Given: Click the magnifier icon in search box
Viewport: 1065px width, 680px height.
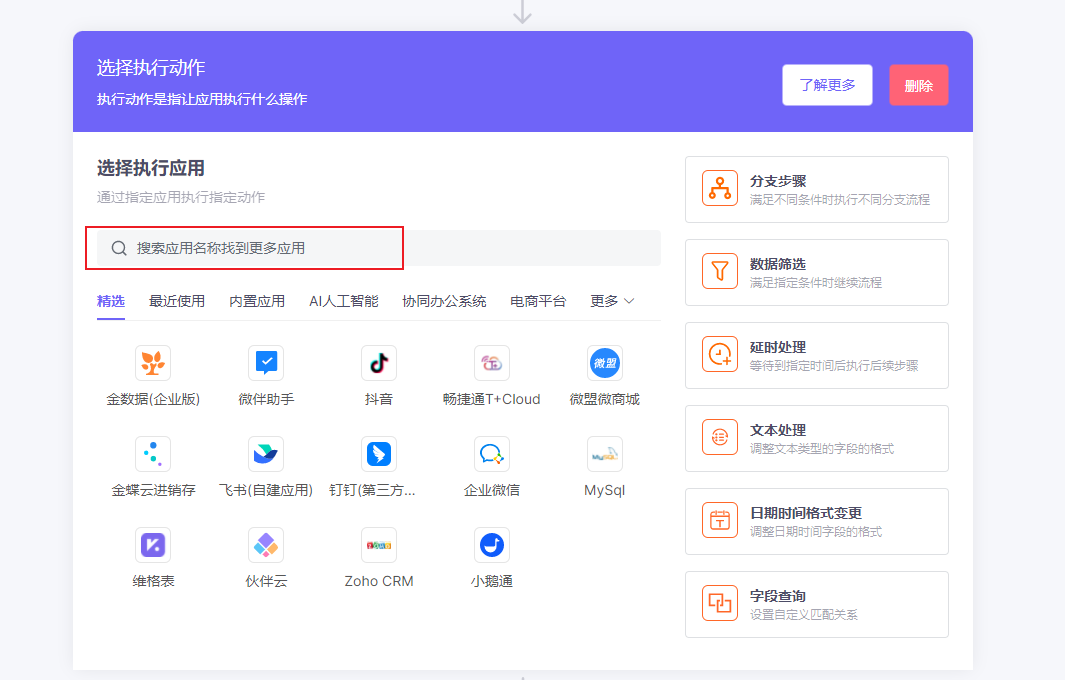Looking at the screenshot, I should pos(119,249).
